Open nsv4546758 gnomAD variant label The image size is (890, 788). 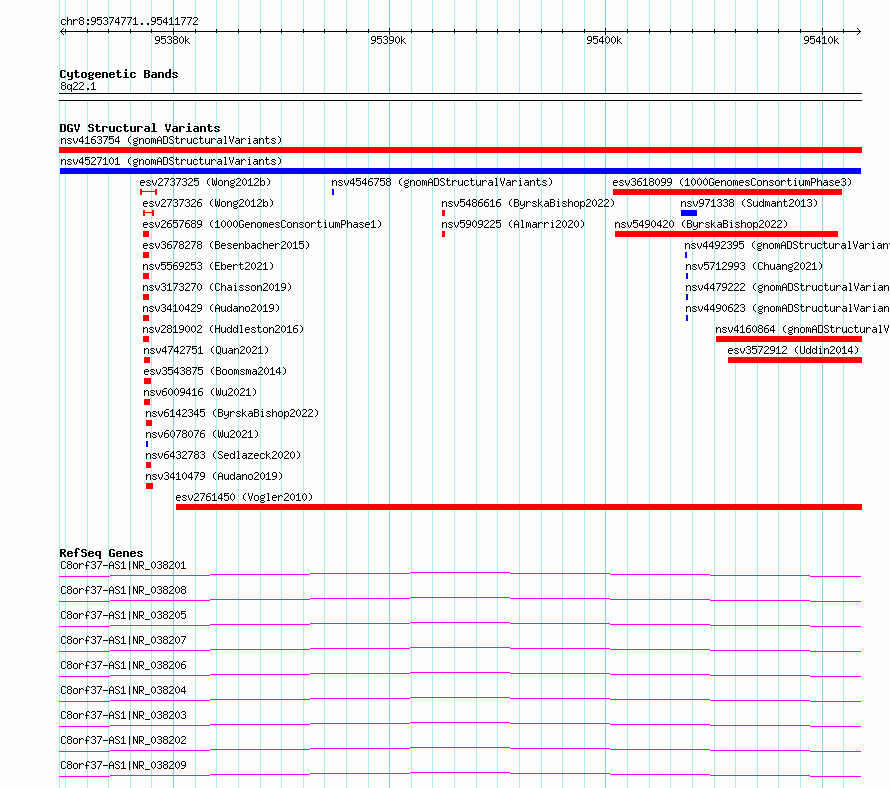(442, 182)
